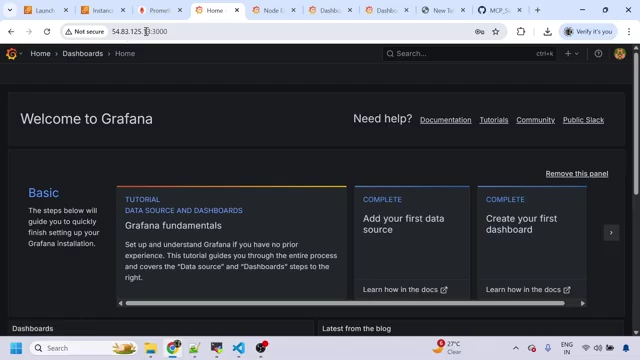This screenshot has height=360, width=640.
Task: Focus the Grafana Search field
Action: [x=469, y=53]
